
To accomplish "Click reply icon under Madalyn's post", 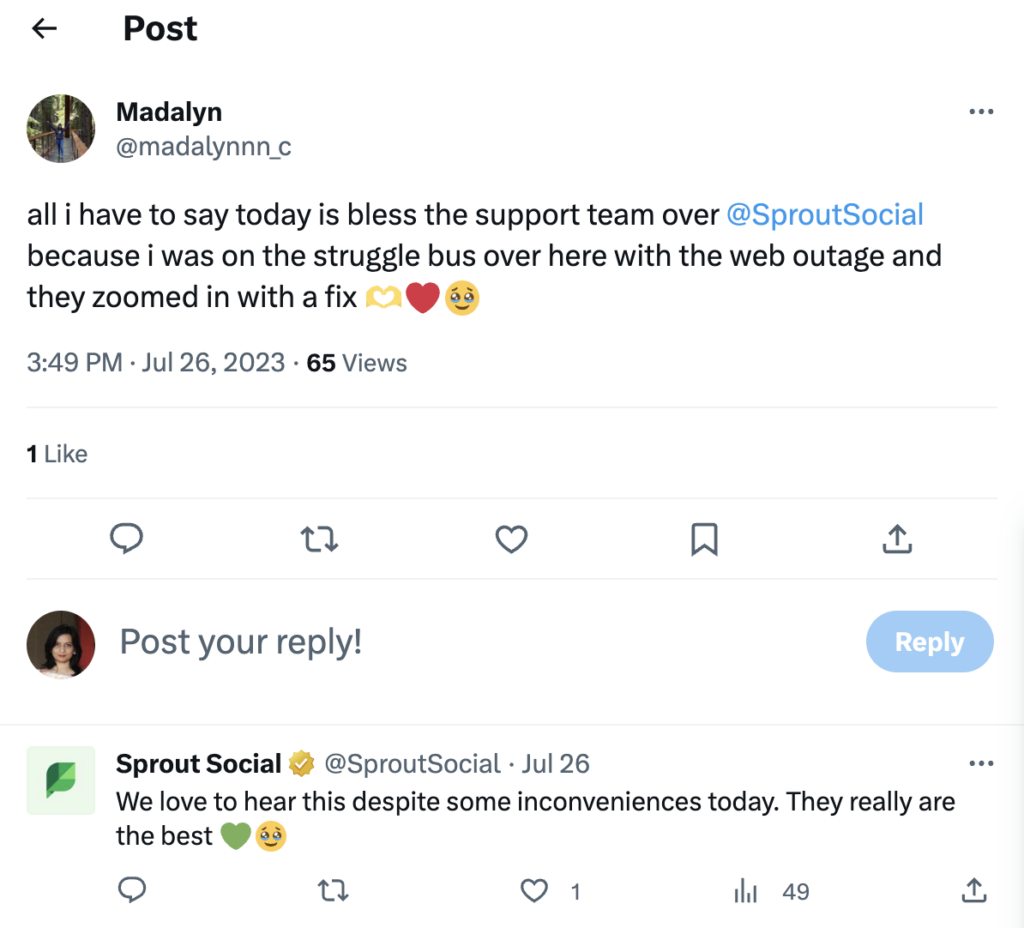I will (x=126, y=539).
